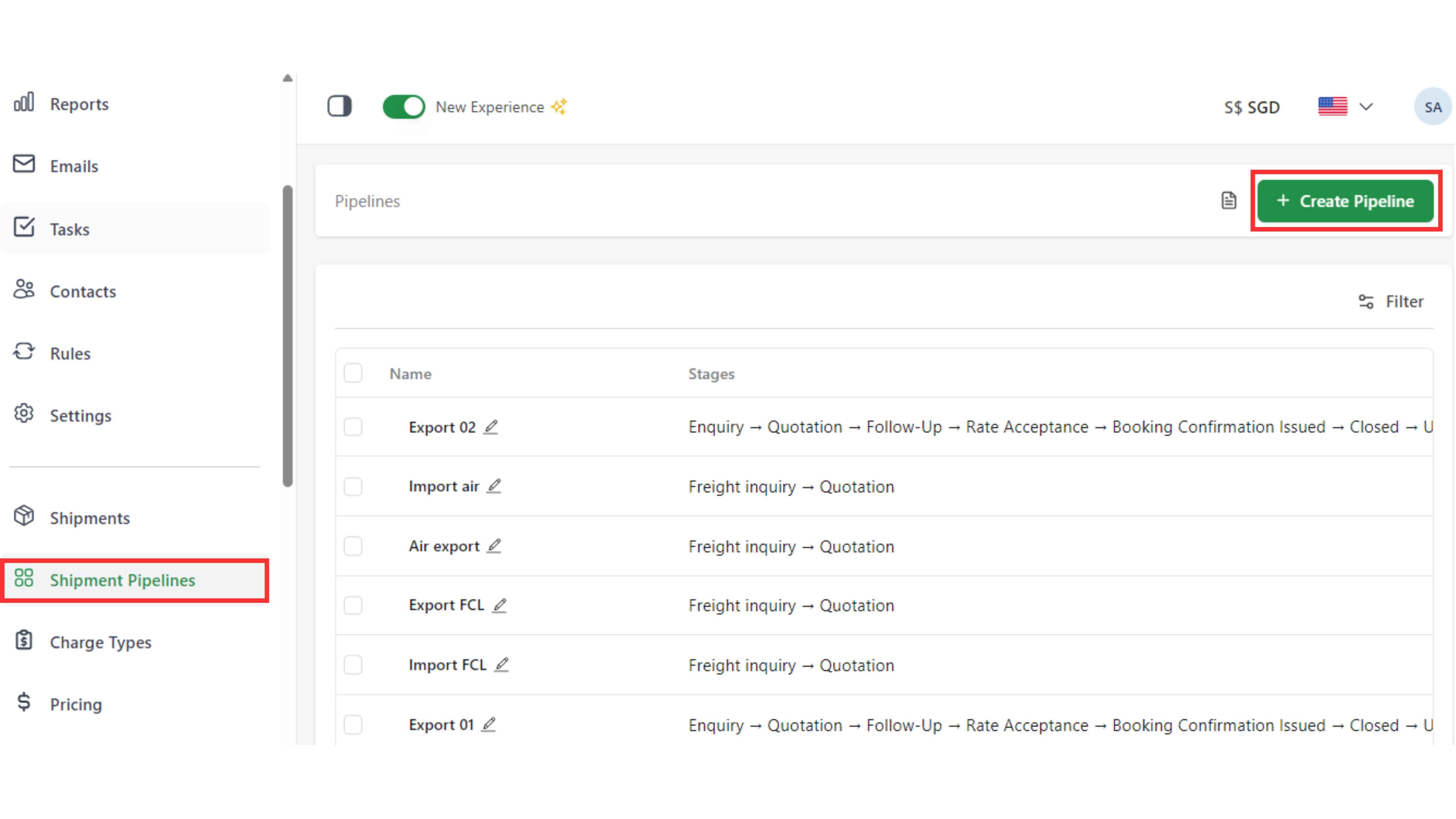
Task: Select the Export 01 row checkbox
Action: (353, 725)
